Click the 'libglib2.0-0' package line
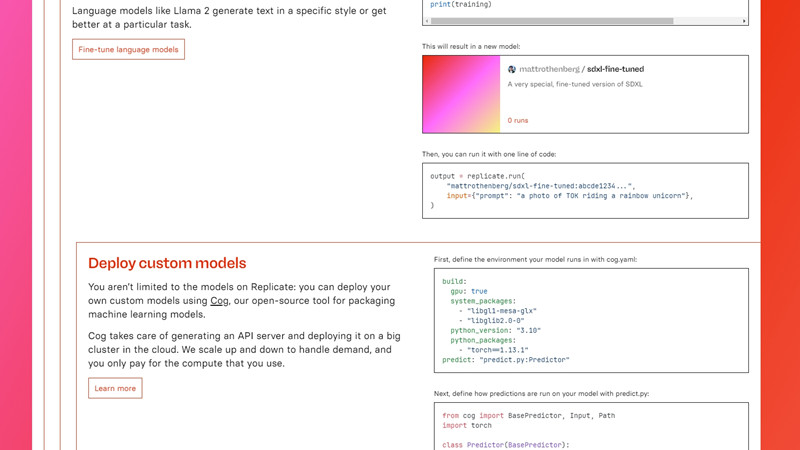The height and width of the screenshot is (450, 800). click(491, 320)
